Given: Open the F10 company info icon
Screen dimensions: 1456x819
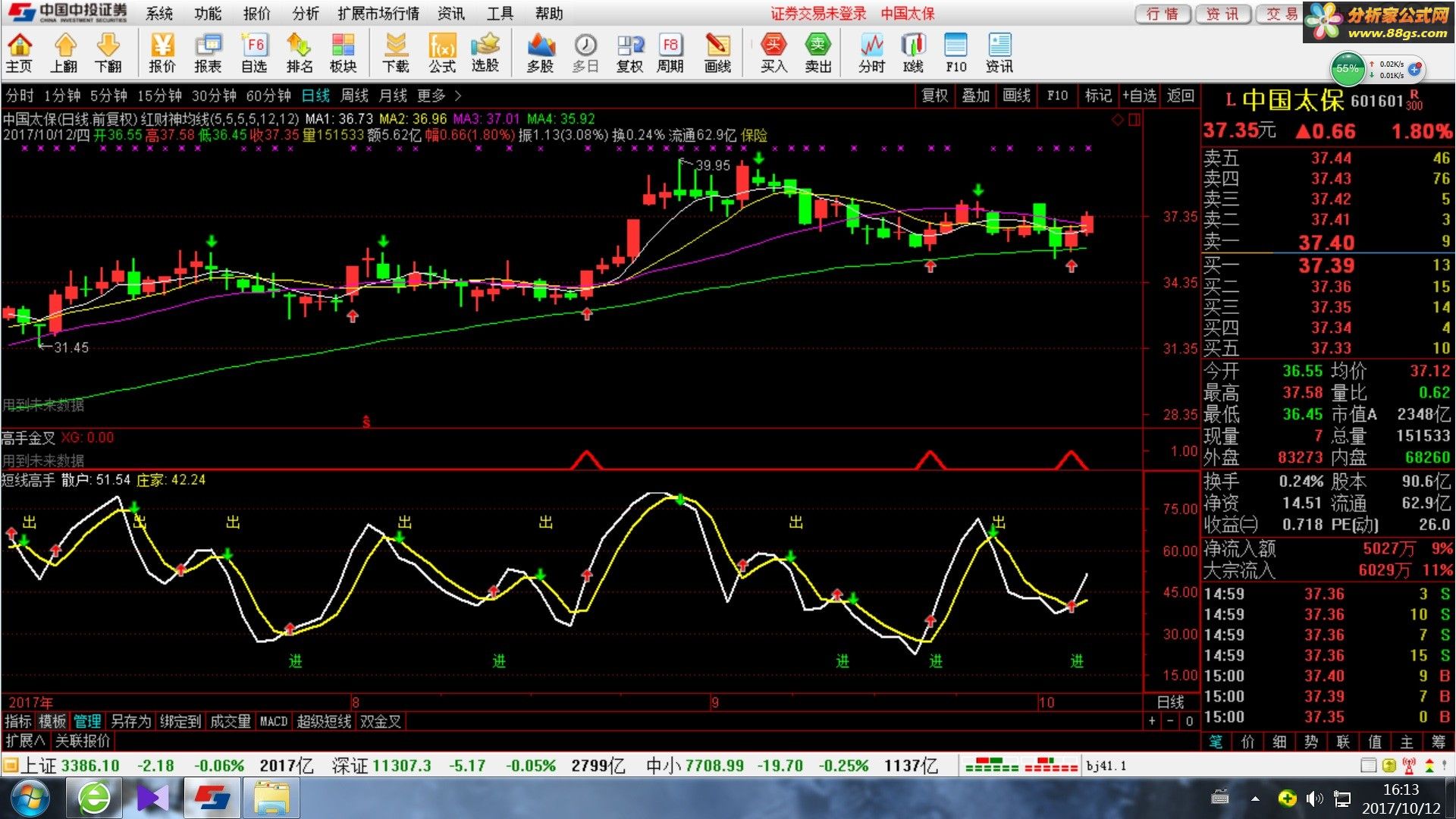Looking at the screenshot, I should point(956,53).
